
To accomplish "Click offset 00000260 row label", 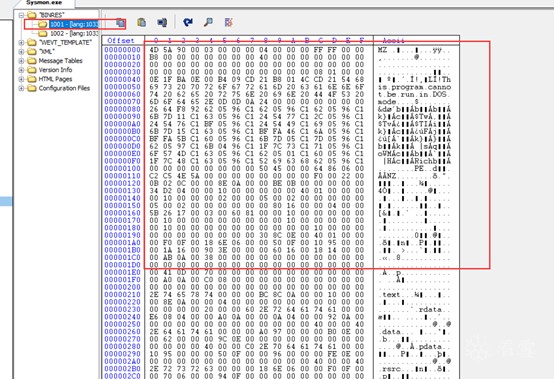I will pos(122,332).
